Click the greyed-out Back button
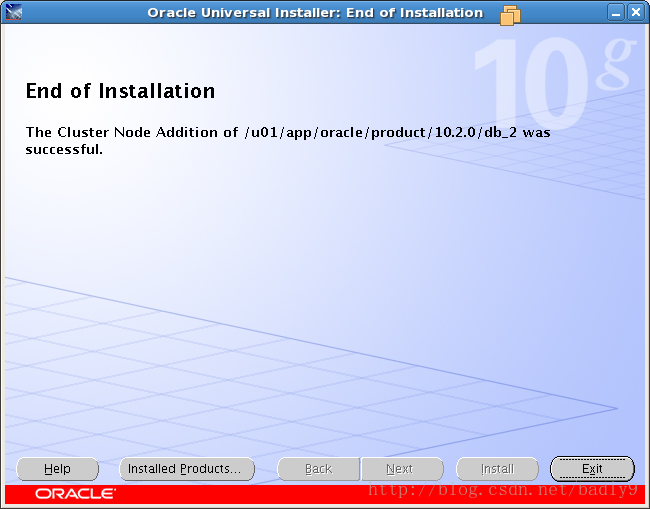The height and width of the screenshot is (509, 650). click(x=318, y=469)
